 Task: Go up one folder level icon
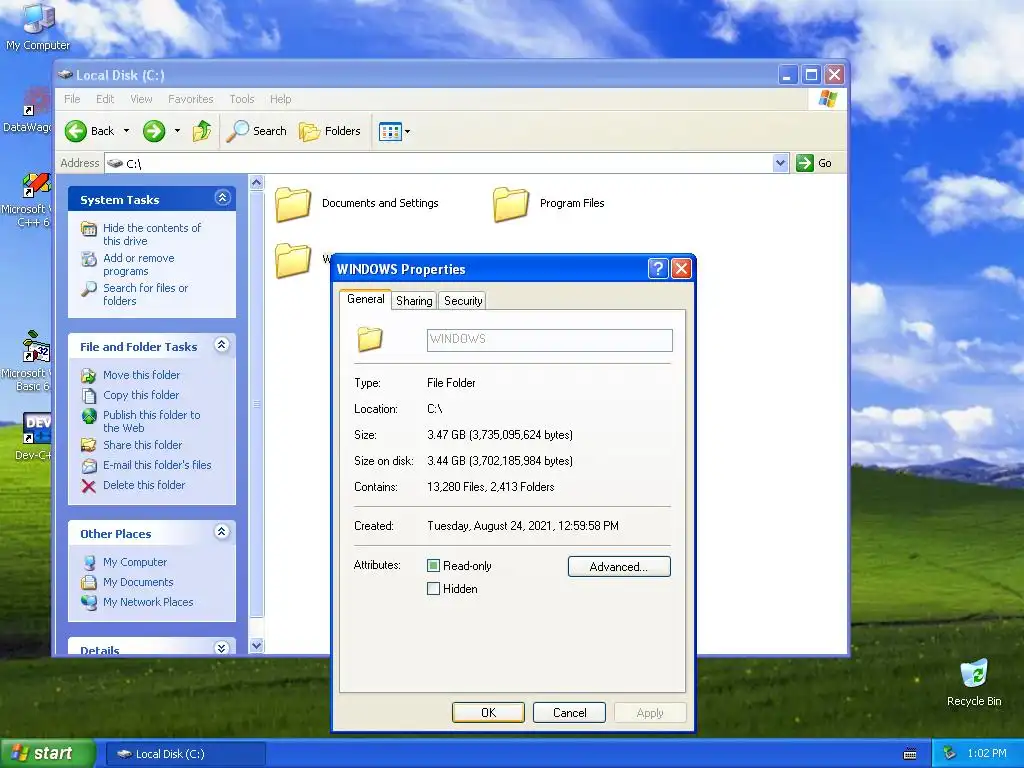coord(202,131)
